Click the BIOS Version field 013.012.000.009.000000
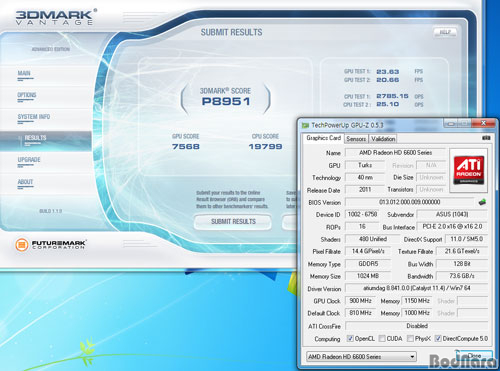Screen dimensions: 500x371 click(x=409, y=202)
